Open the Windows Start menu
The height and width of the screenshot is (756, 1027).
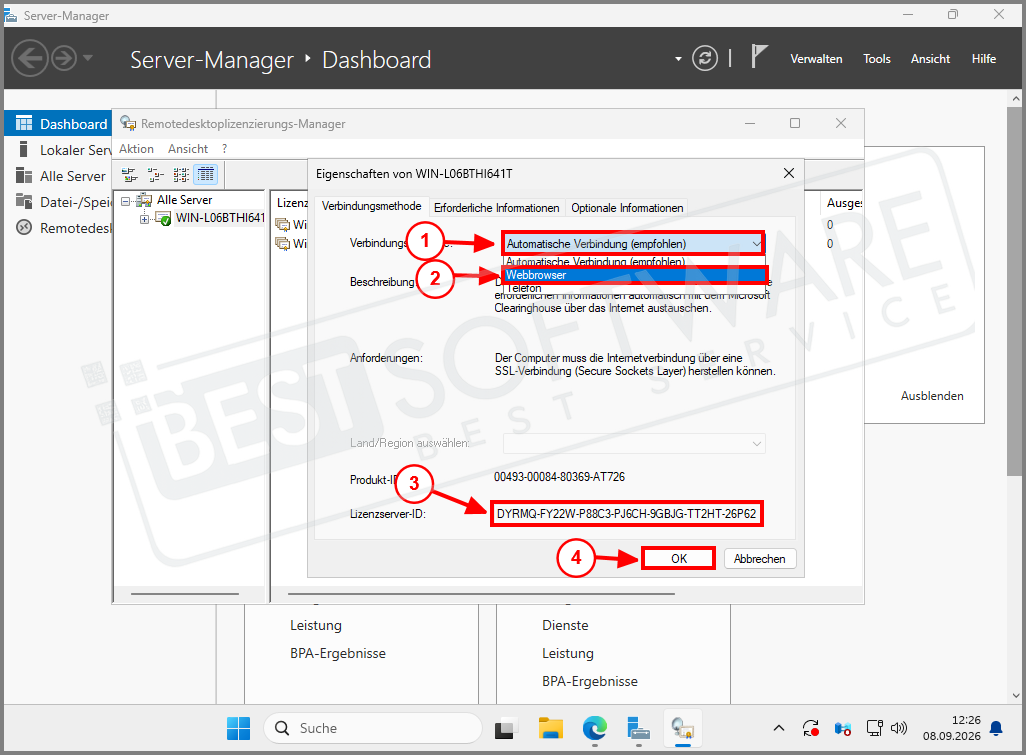pyautogui.click(x=238, y=728)
